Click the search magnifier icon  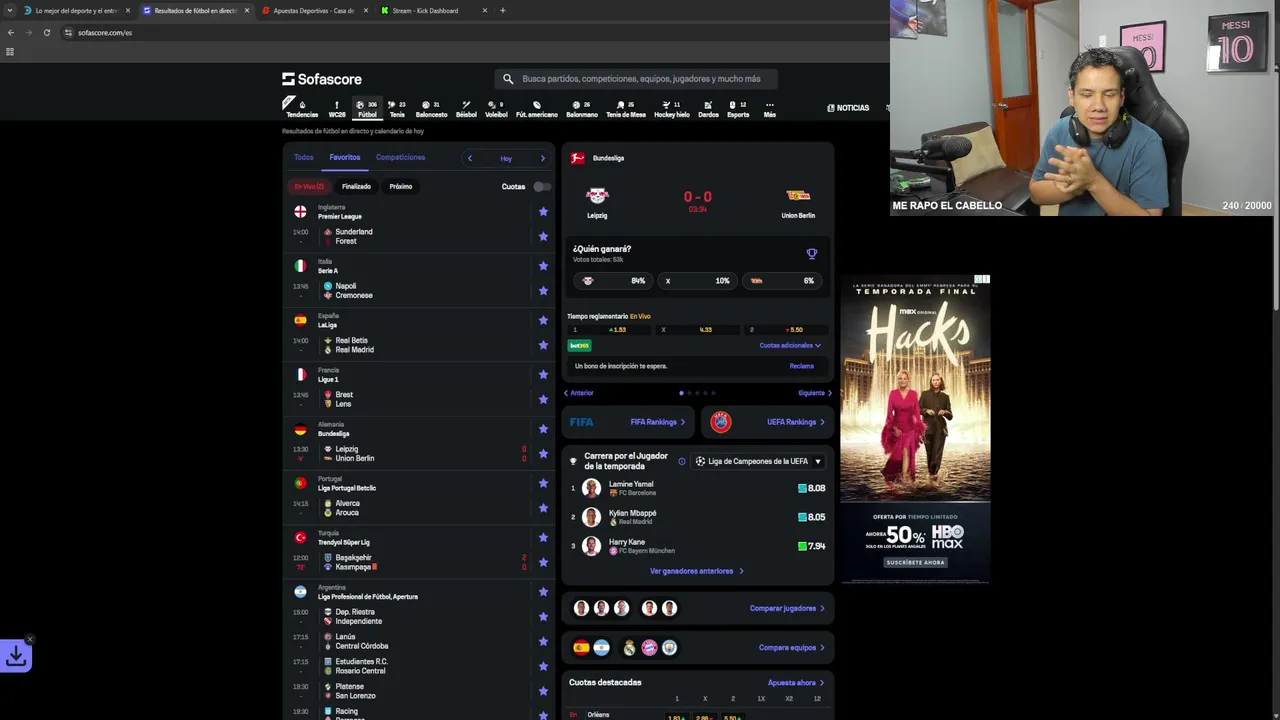click(508, 79)
